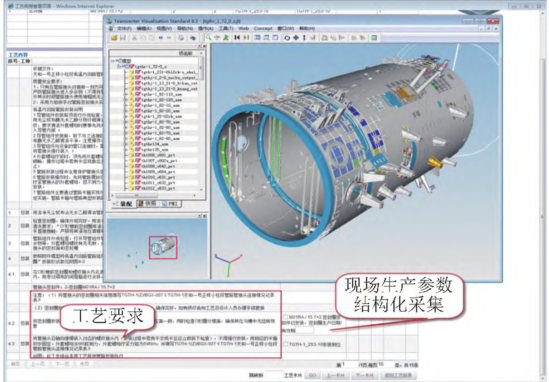Image resolution: width=549 pixels, height=382 pixels.
Task: Click the blue Undo arrow icon
Action: click(x=160, y=38)
